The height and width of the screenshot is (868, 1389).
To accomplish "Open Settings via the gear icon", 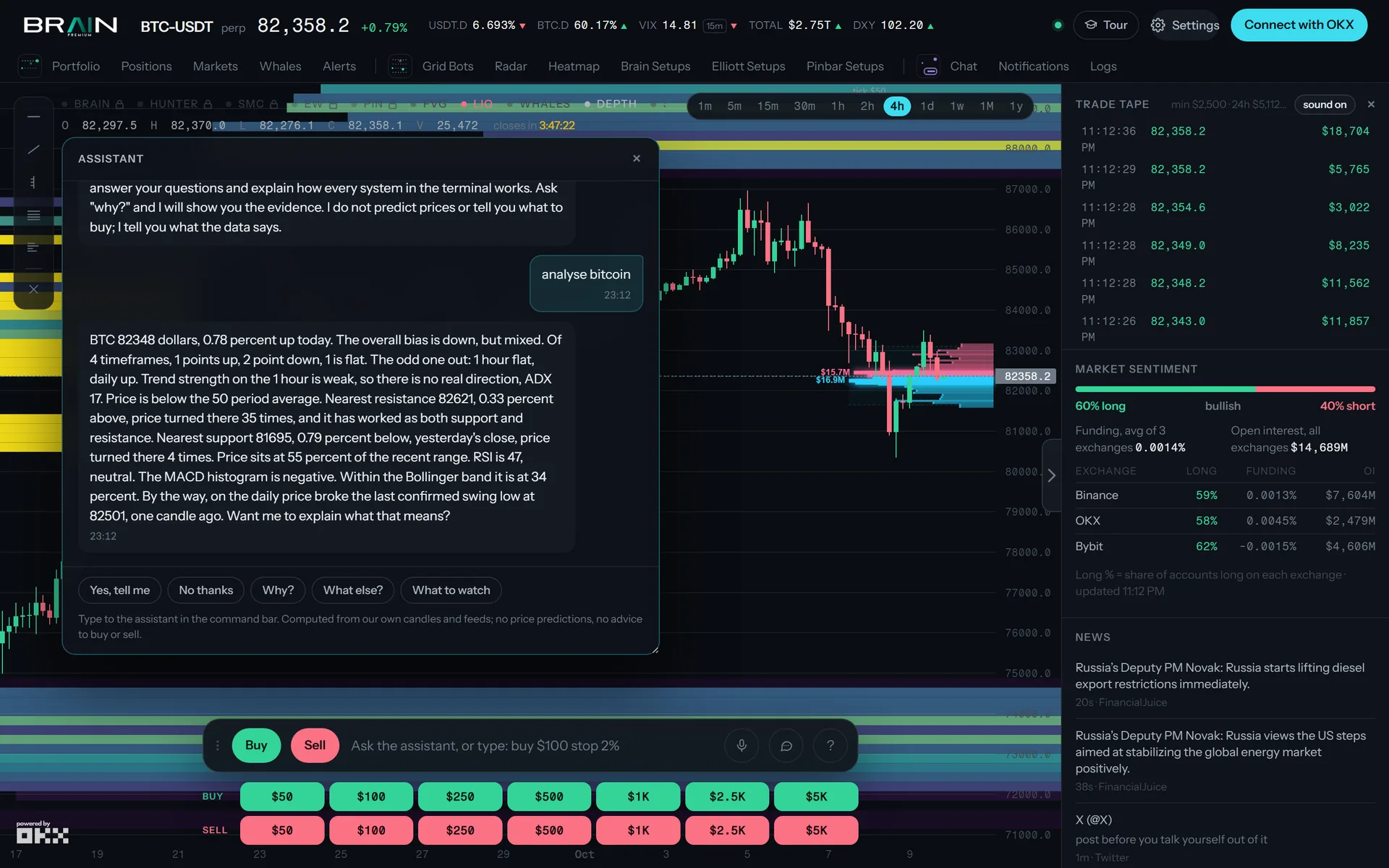I will [x=1157, y=25].
